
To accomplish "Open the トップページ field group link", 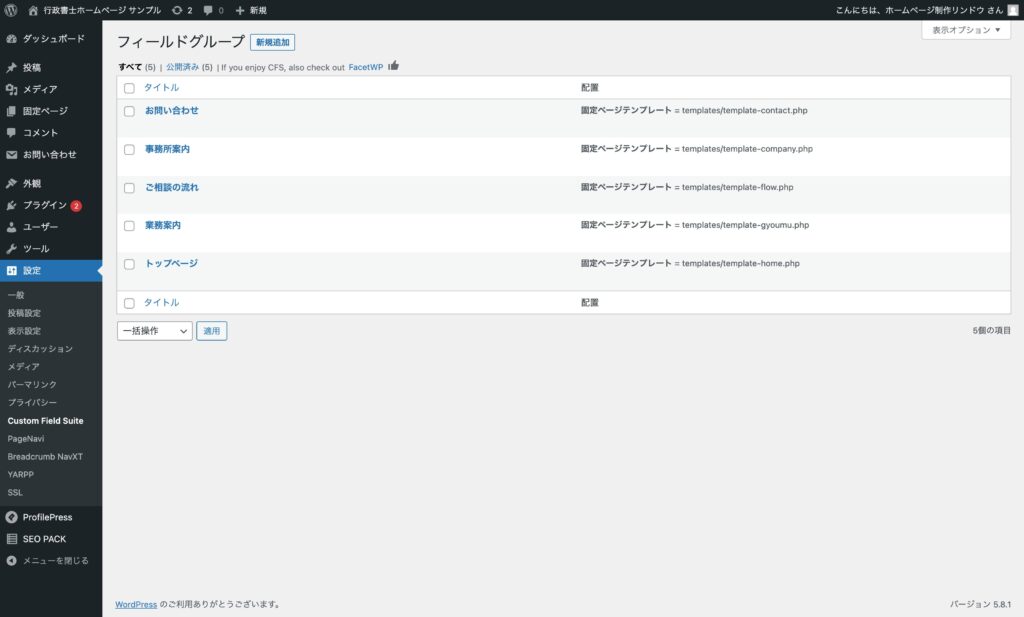I will coord(171,264).
